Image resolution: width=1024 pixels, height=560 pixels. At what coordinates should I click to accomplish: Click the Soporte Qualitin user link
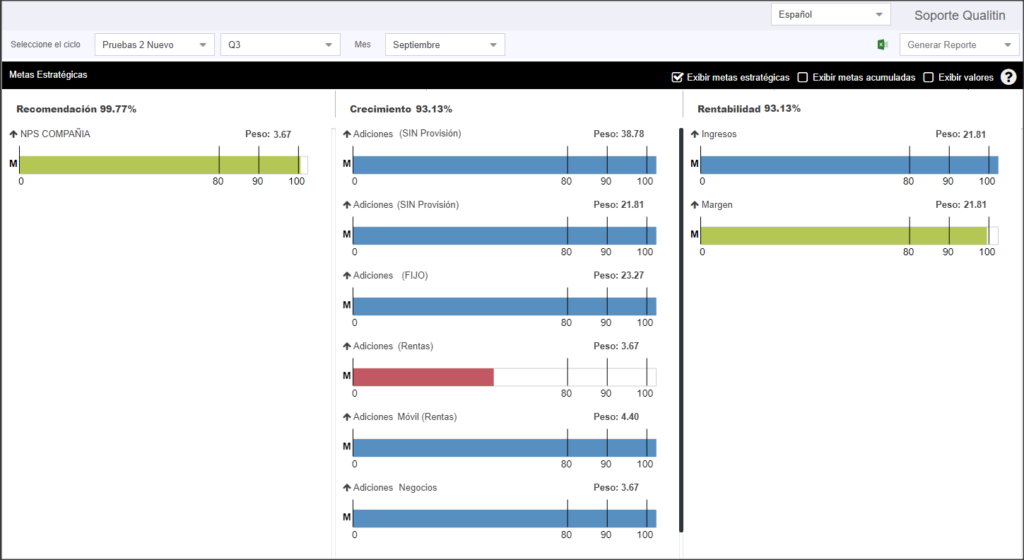(x=959, y=15)
